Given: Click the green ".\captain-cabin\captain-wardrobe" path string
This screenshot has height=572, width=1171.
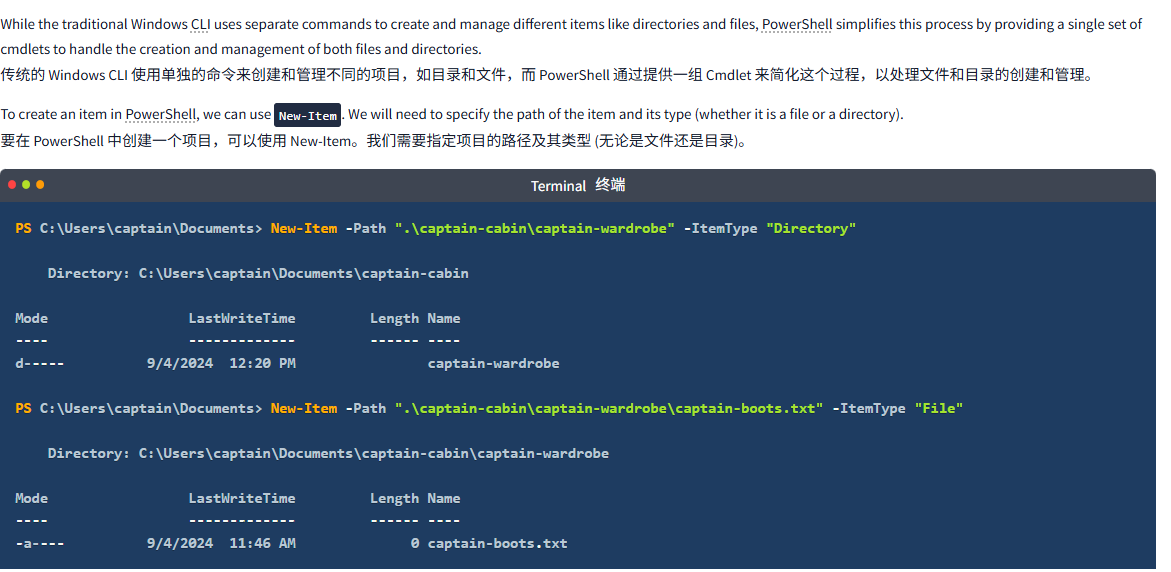Looking at the screenshot, I should click(x=535, y=229).
